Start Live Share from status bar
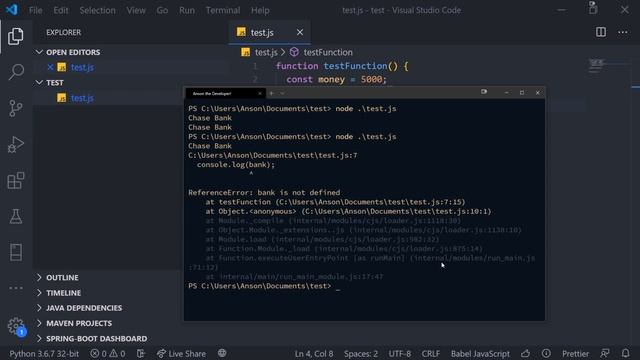The height and width of the screenshot is (360, 640). pos(182,353)
